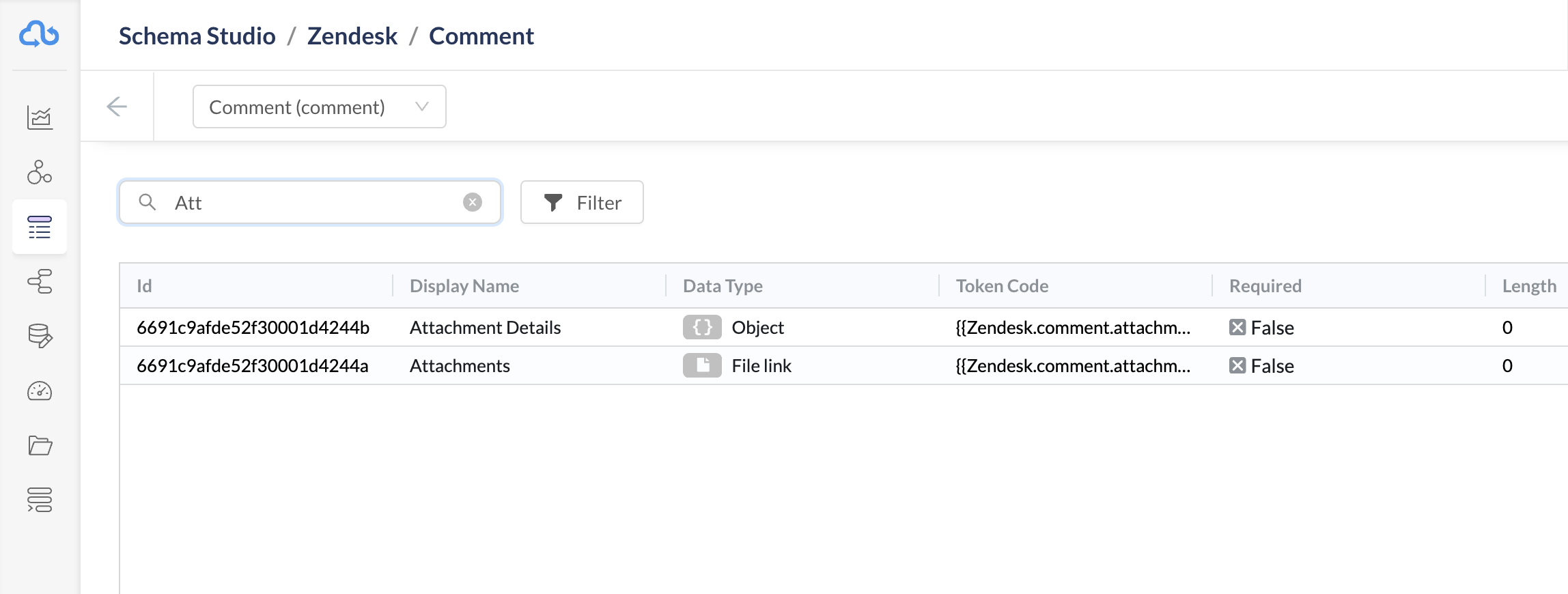Click the Object data type icon
The height and width of the screenshot is (594, 1568).
(x=702, y=327)
